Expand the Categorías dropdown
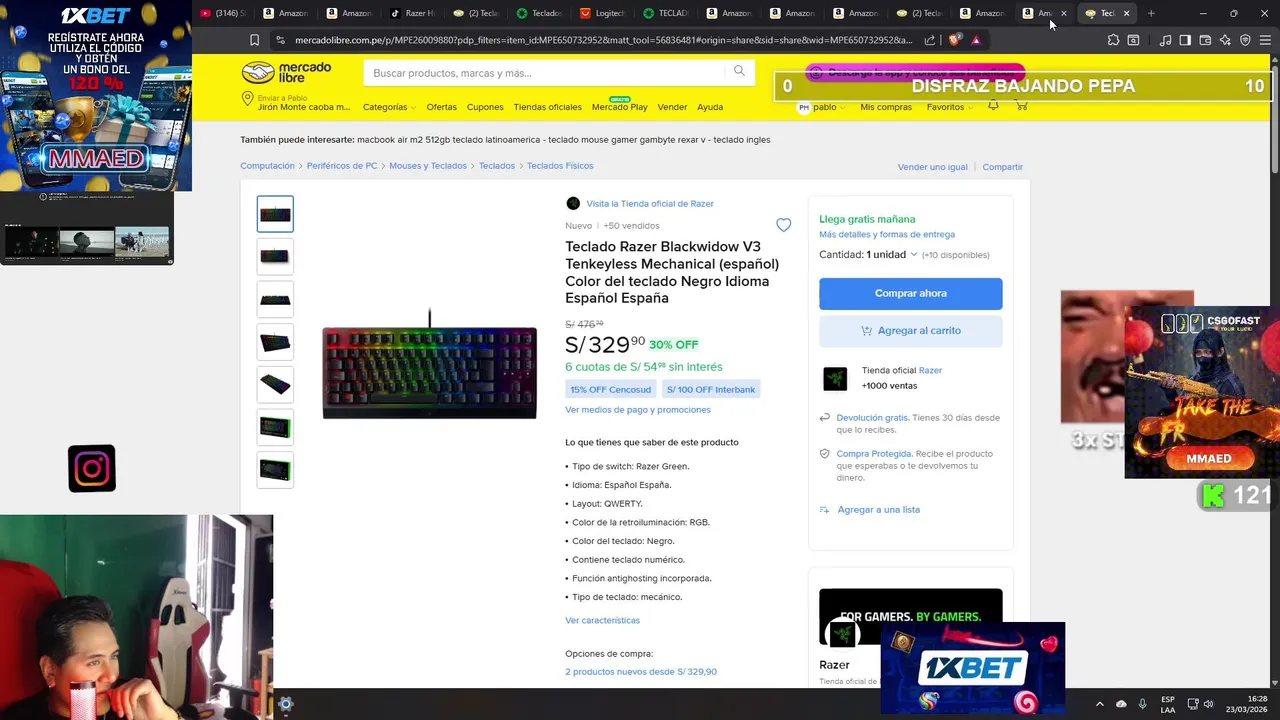Screen dimensions: 1280x720 tap(389, 107)
